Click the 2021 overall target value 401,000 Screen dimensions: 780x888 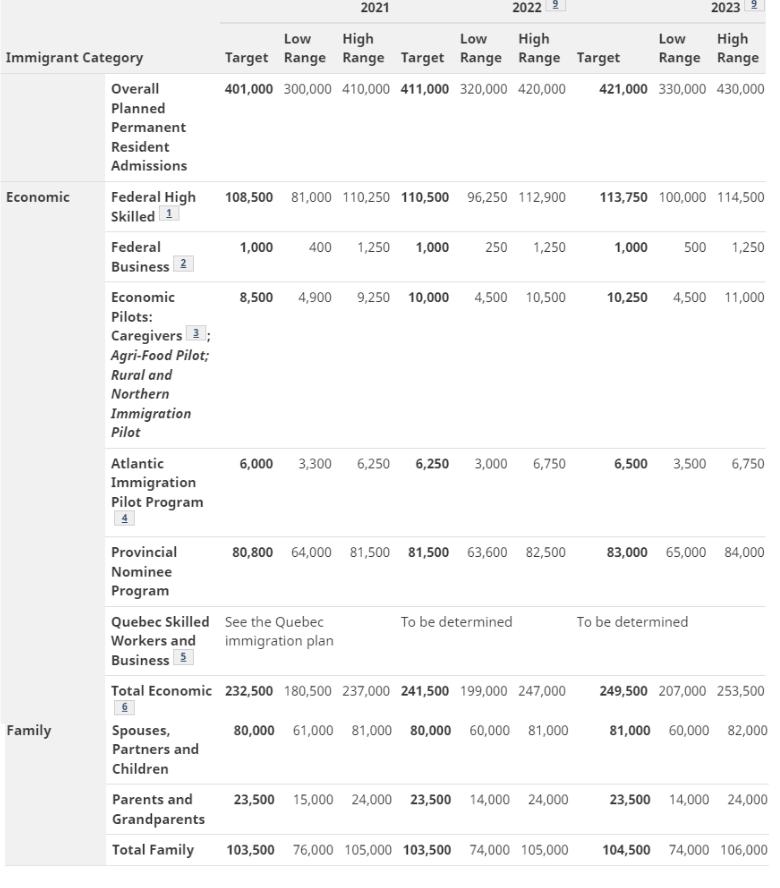coord(249,89)
